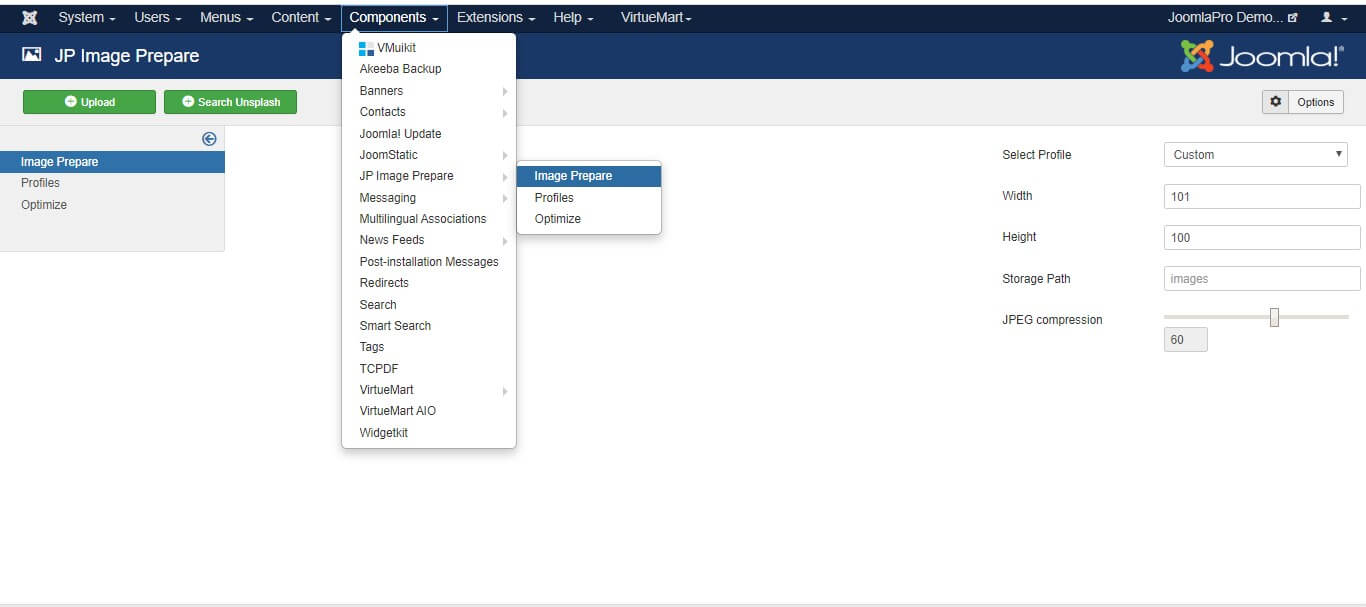Choose Akeeba Backup from Components menu
This screenshot has width=1366, height=607.
[x=400, y=69]
